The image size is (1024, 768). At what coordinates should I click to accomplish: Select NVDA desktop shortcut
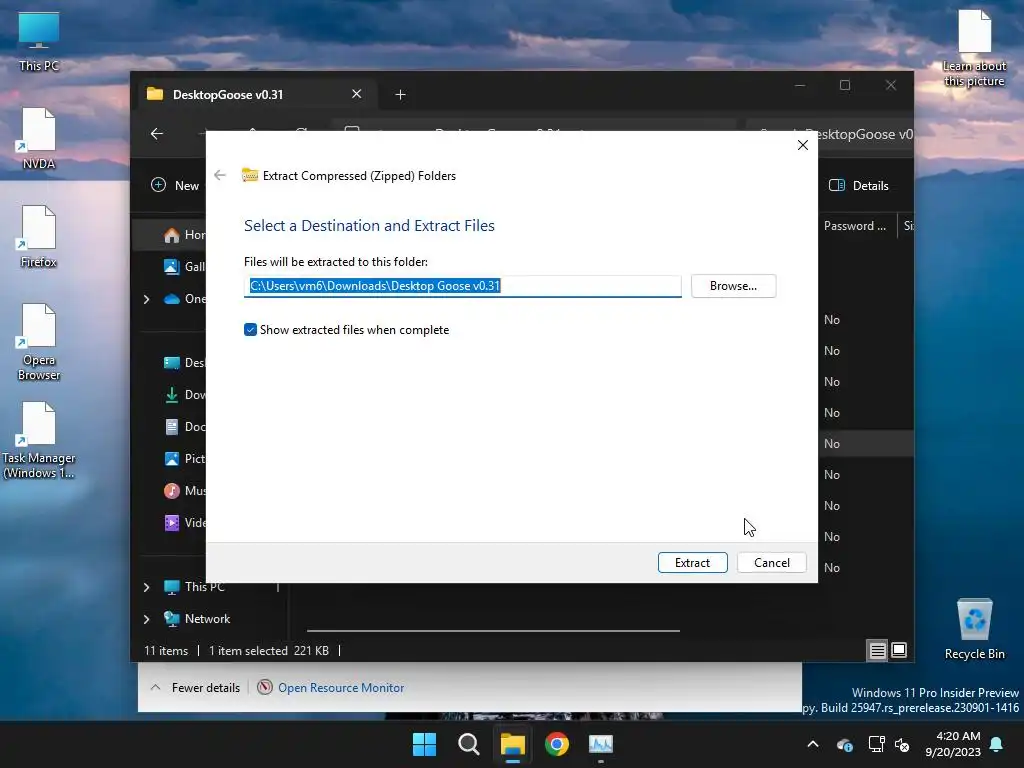pyautogui.click(x=39, y=139)
